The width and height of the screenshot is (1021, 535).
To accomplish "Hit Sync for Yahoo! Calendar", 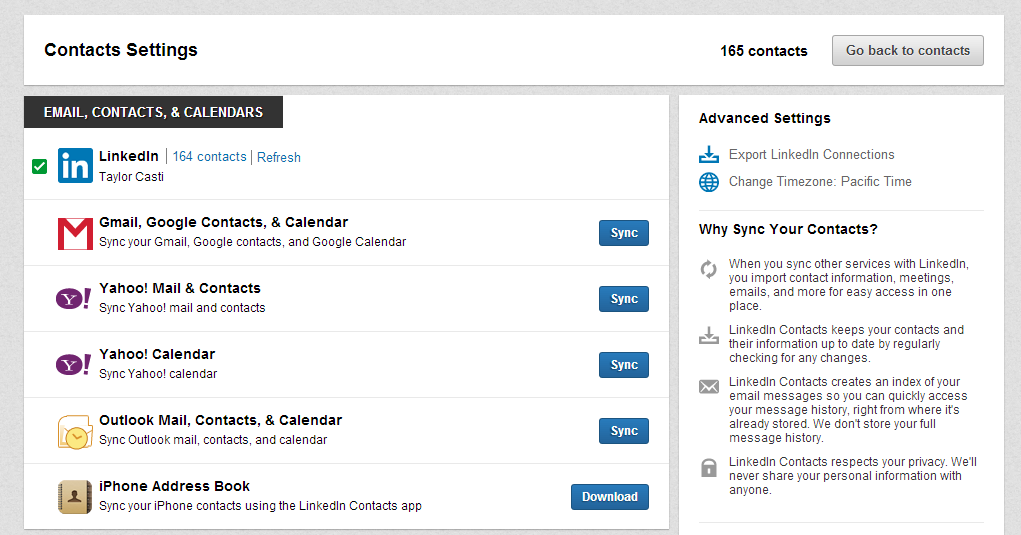I will click(624, 365).
